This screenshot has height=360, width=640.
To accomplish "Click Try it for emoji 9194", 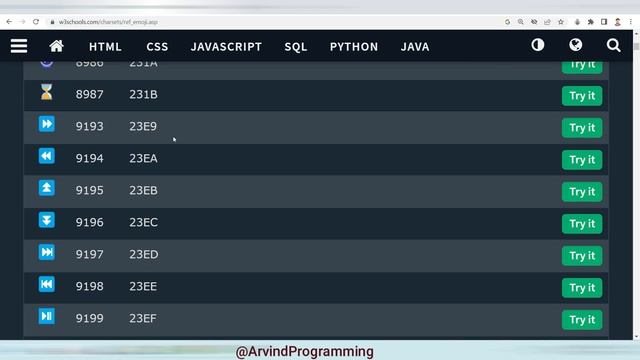I will pyautogui.click(x=582, y=160).
